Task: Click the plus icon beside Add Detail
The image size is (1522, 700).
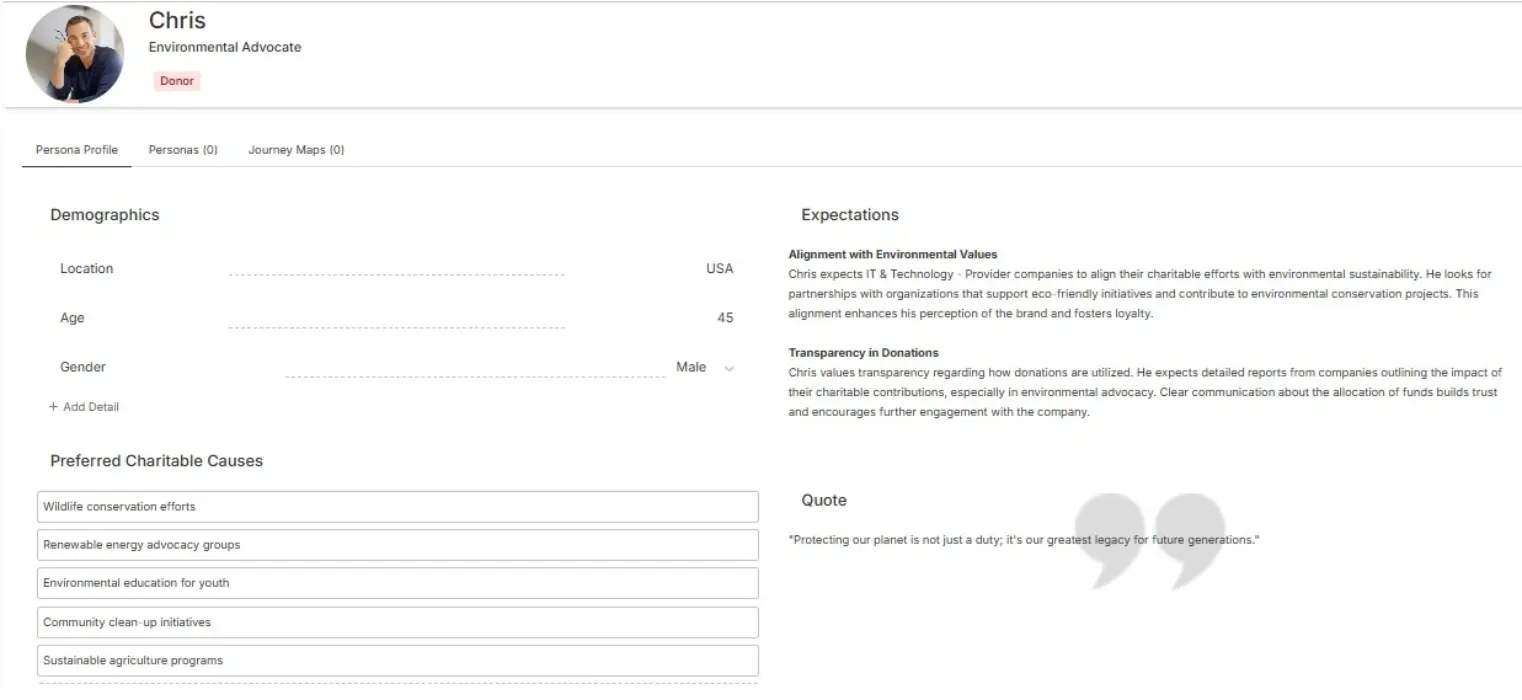Action: pos(51,406)
